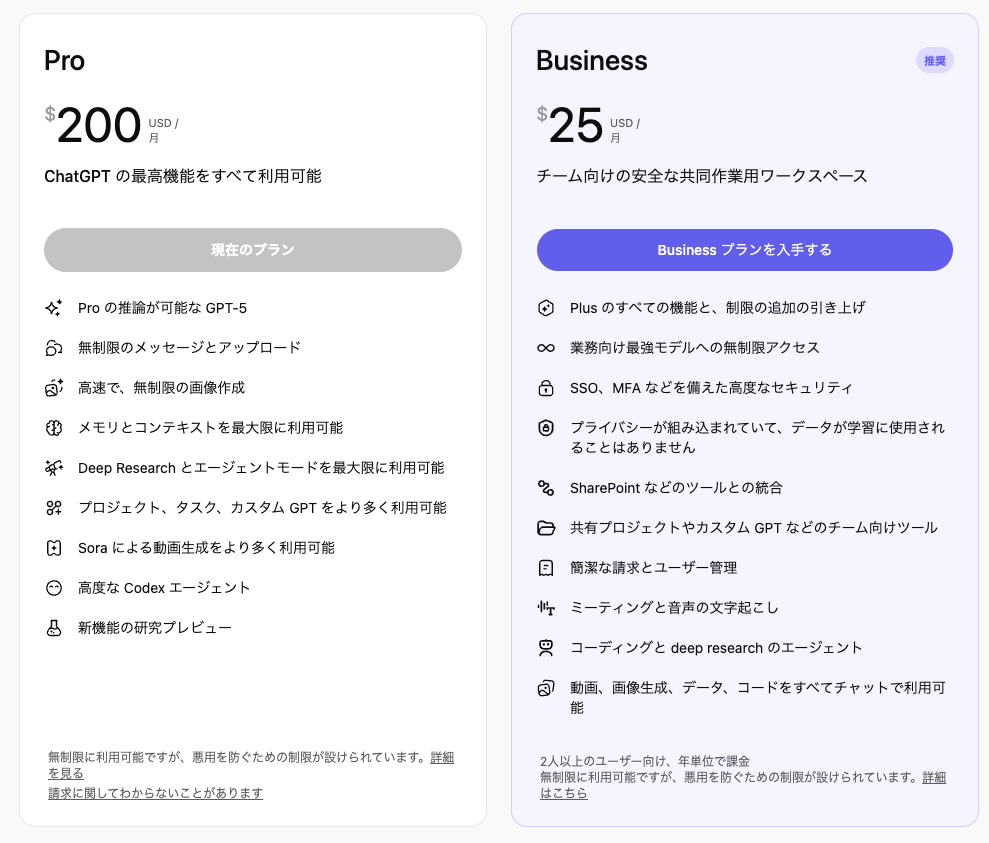Open 請求に関してわからないことがあります link

(x=155, y=793)
